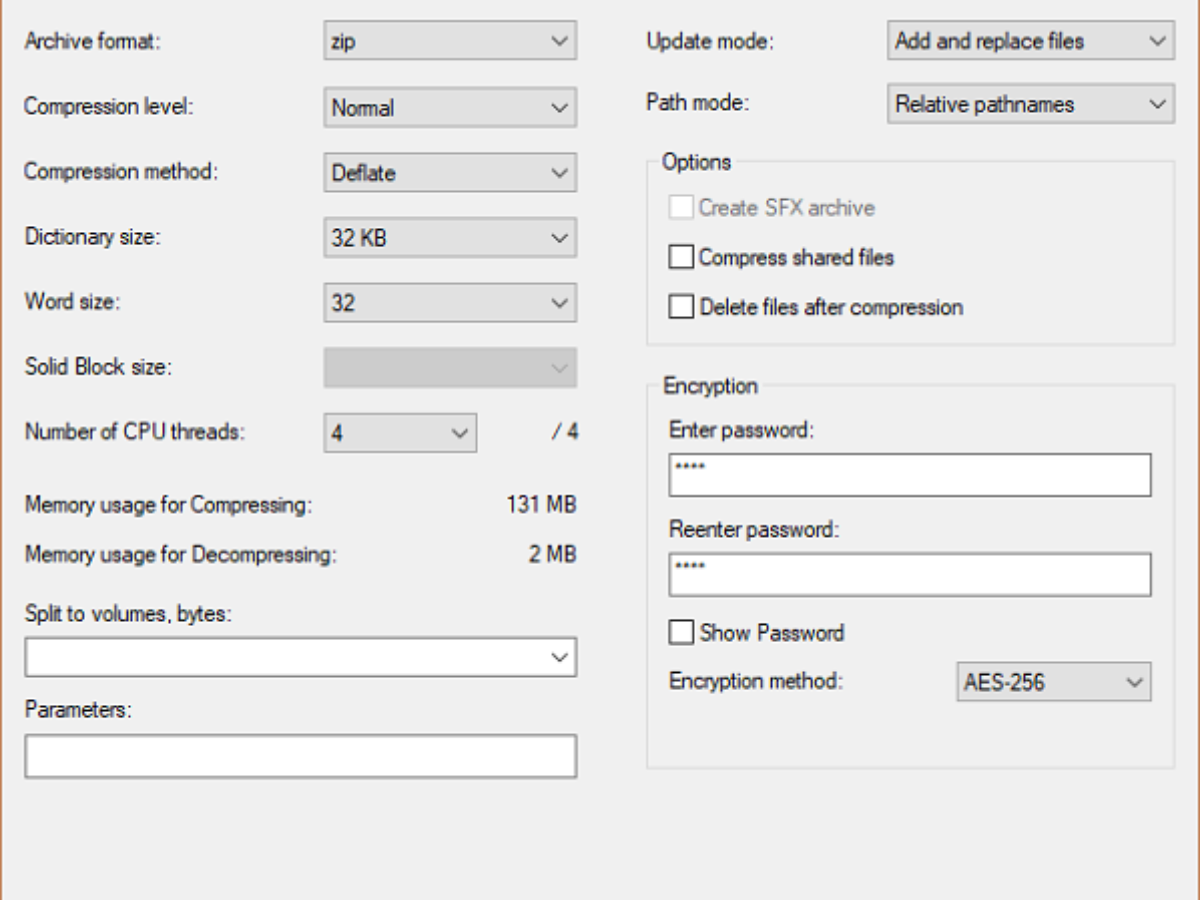Open the Compression method dropdown
Viewport: 1200px width, 900px height.
click(x=450, y=172)
